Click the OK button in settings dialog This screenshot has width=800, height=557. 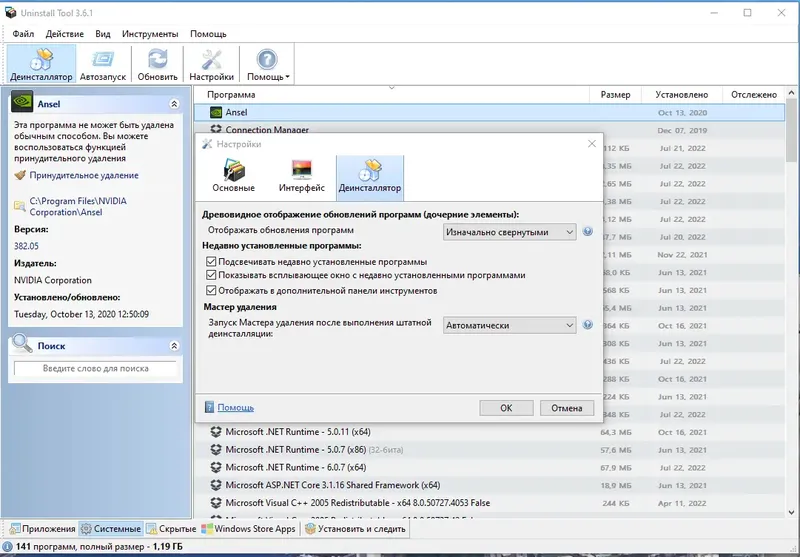click(x=506, y=408)
